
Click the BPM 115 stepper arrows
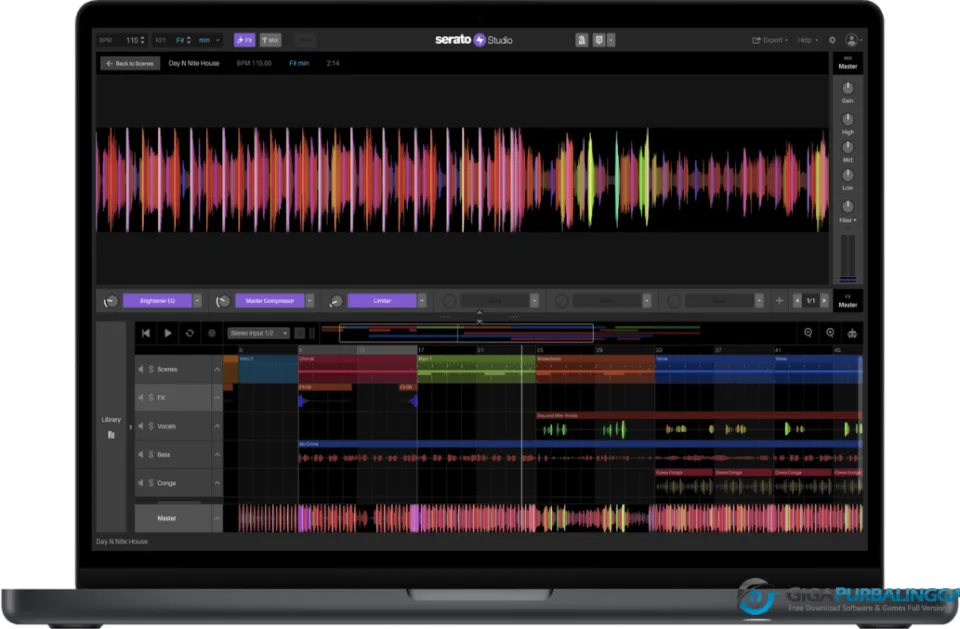[x=142, y=40]
